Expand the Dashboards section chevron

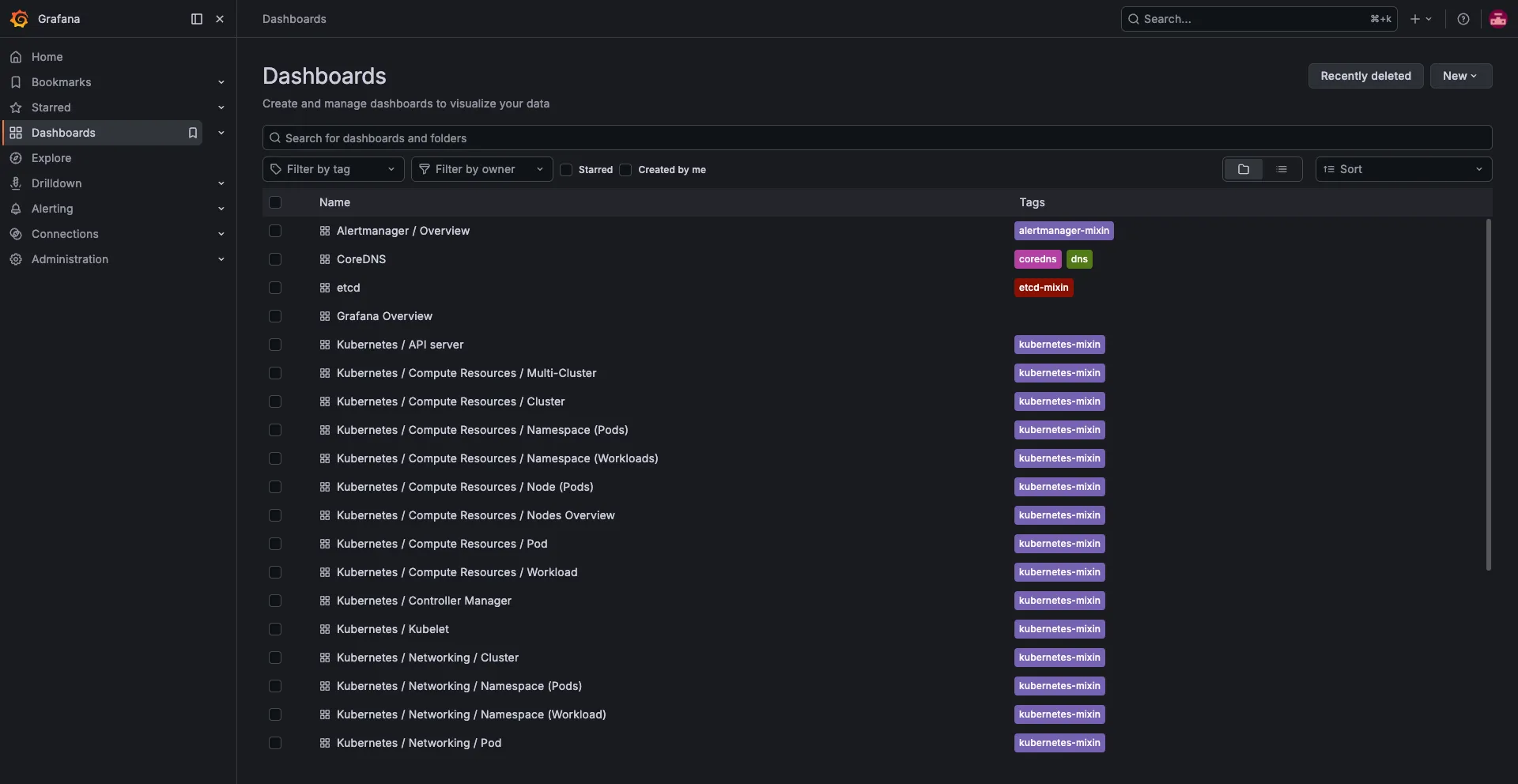[x=221, y=133]
